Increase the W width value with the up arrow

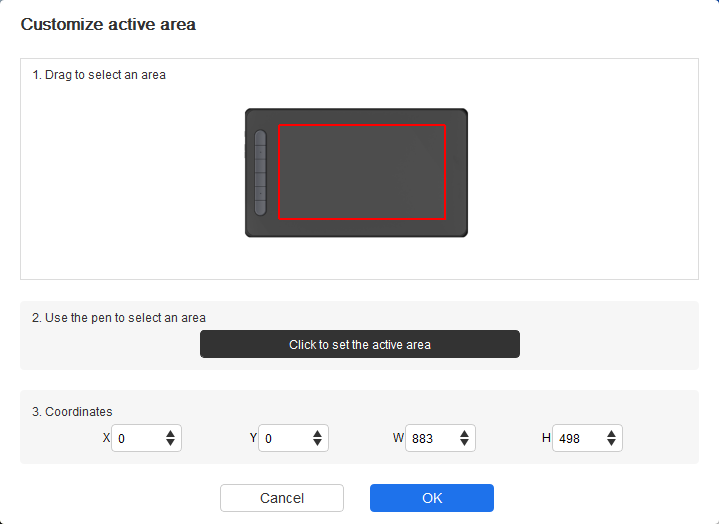point(464,433)
